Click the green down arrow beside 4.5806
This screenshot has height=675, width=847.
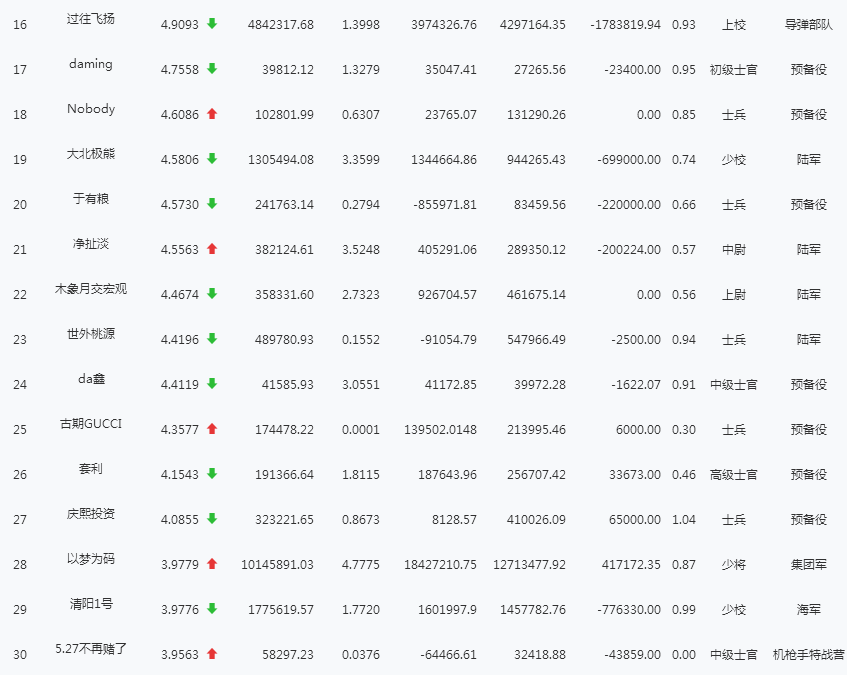tap(212, 159)
